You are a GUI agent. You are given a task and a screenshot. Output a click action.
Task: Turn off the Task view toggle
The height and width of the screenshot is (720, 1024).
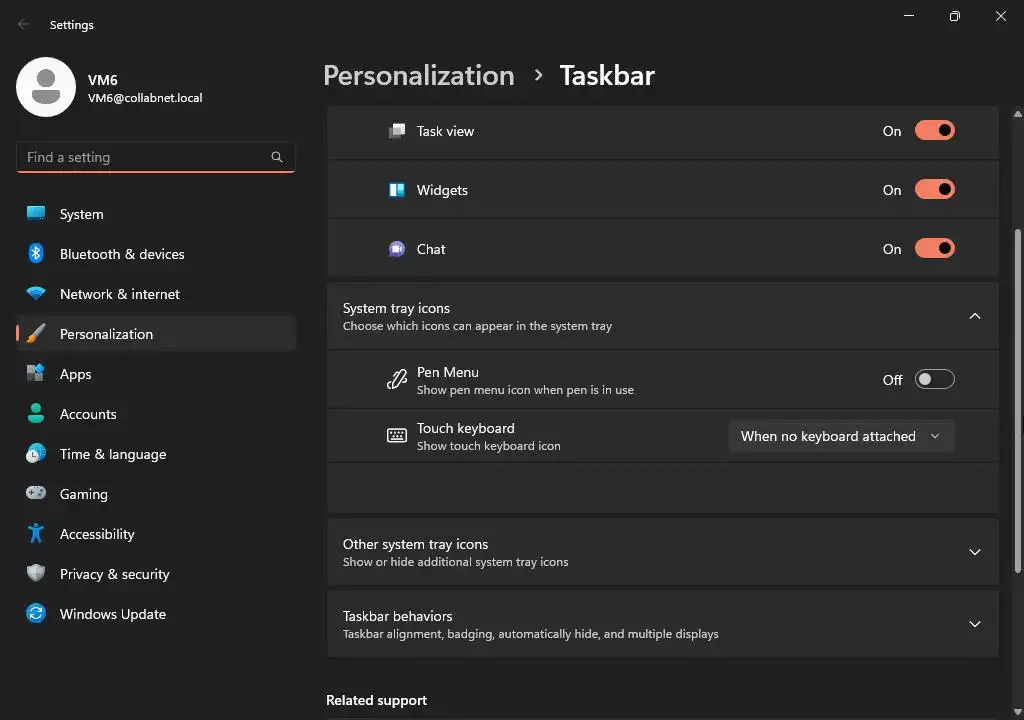pyautogui.click(x=934, y=131)
